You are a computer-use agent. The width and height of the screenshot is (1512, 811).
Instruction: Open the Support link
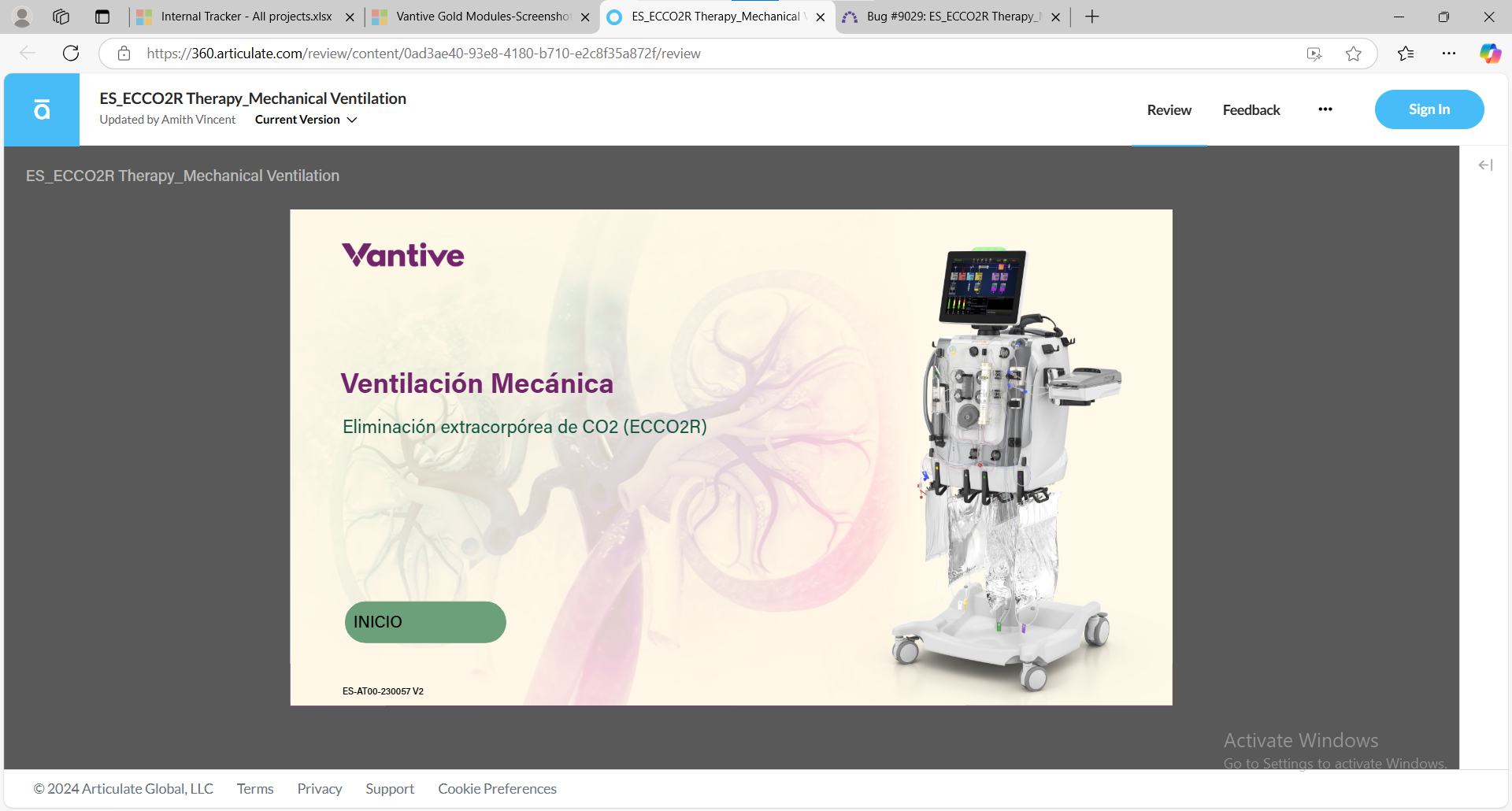pyautogui.click(x=390, y=789)
